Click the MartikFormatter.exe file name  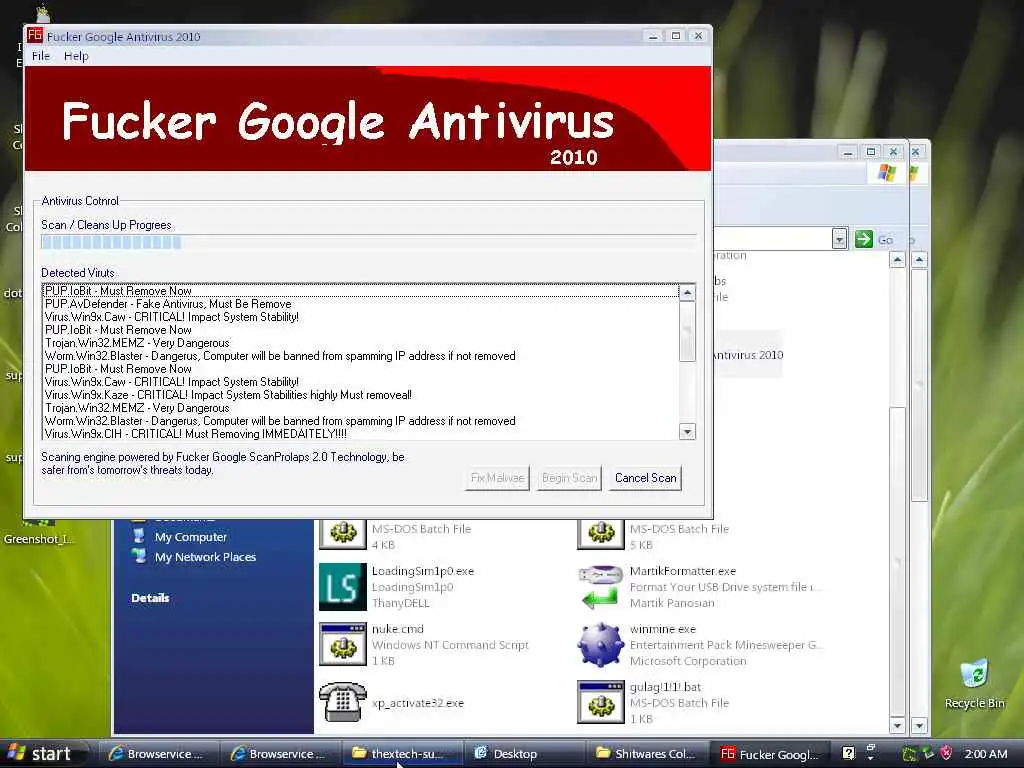point(682,571)
